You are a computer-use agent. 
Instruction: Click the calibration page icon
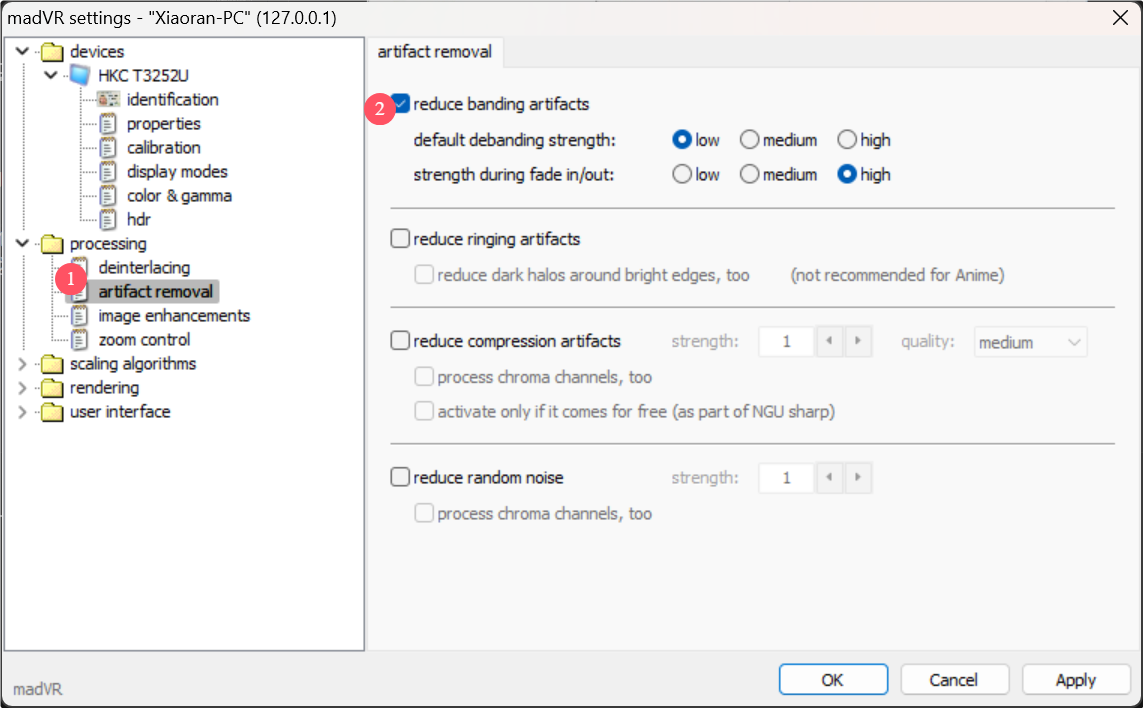point(108,148)
